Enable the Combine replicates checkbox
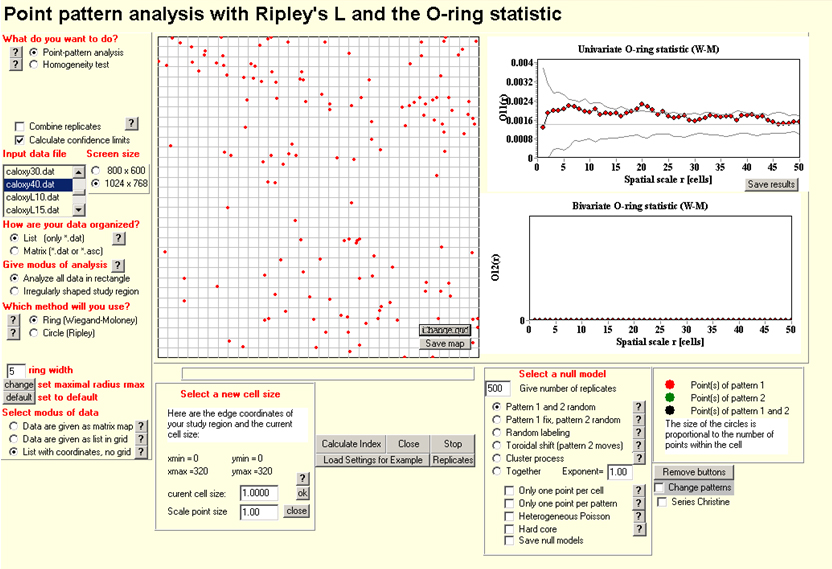The image size is (832, 569). click(20, 127)
